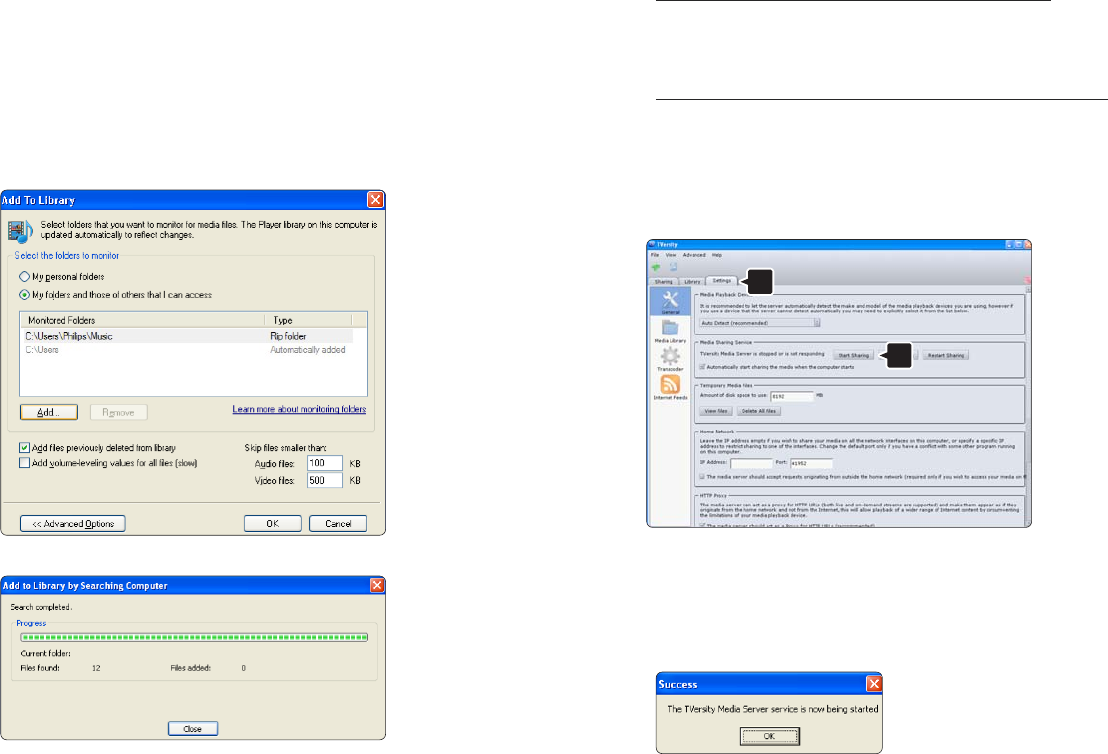
Task: Click the greyed Remove folder button
Action: [119, 412]
